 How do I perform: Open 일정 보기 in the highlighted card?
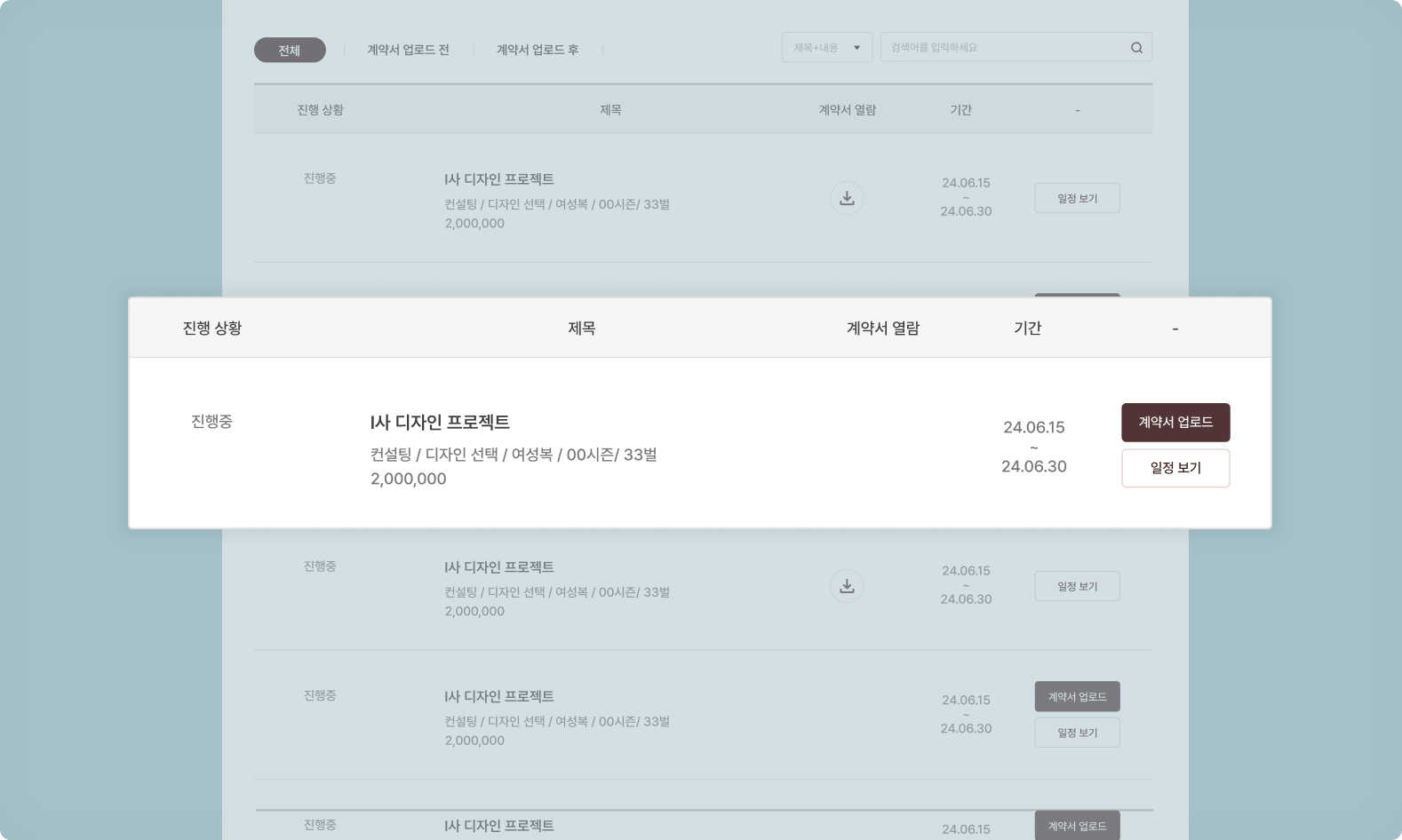coord(1175,468)
